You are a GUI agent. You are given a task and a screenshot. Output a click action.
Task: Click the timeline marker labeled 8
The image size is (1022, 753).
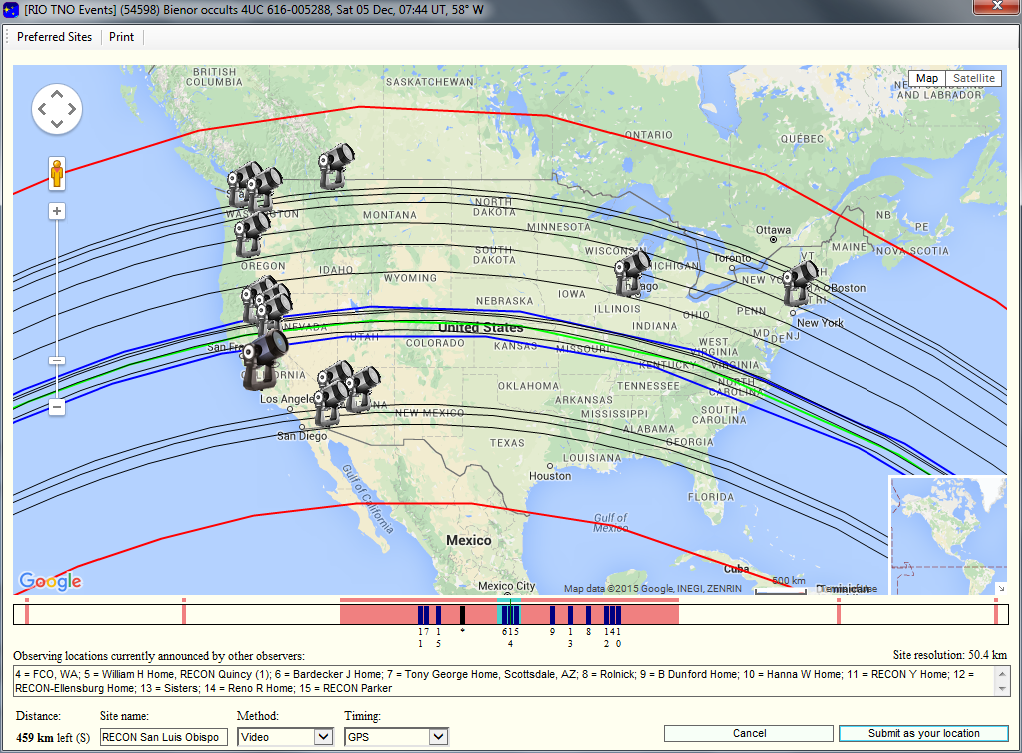click(588, 615)
